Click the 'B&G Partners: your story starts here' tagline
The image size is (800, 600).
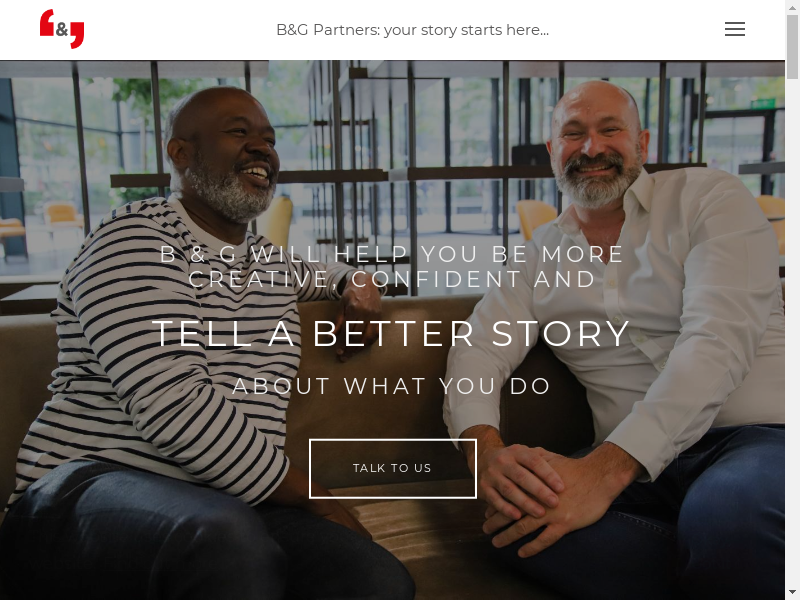412,30
